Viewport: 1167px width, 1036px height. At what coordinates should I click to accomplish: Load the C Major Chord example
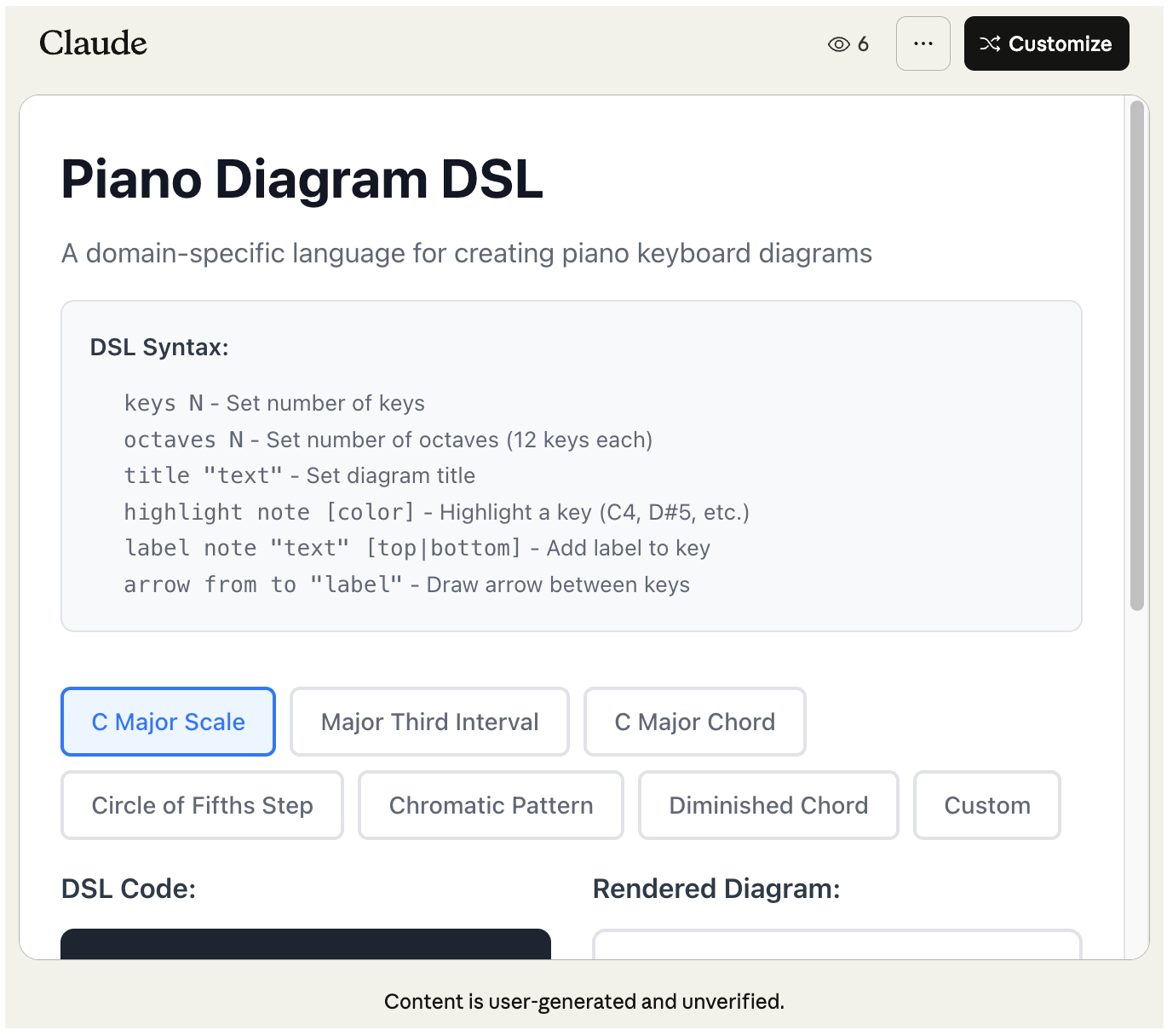(694, 722)
